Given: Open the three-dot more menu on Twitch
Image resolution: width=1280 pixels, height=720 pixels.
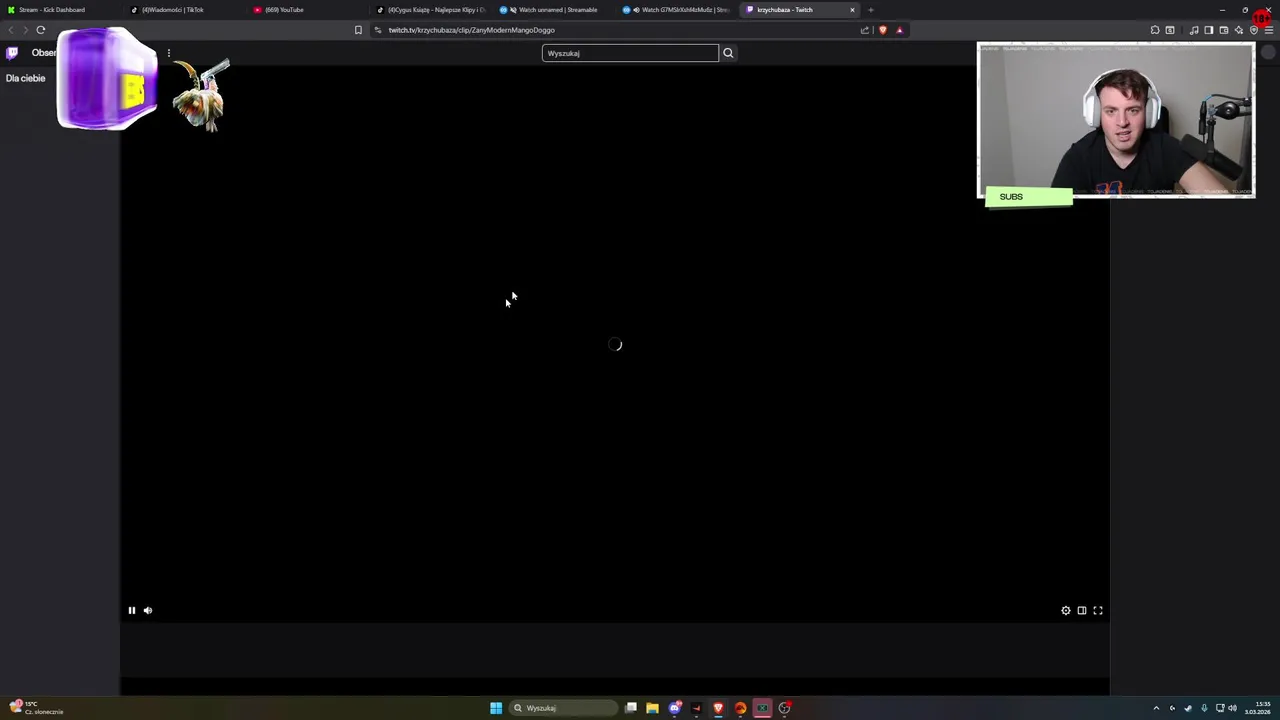Looking at the screenshot, I should point(168,53).
